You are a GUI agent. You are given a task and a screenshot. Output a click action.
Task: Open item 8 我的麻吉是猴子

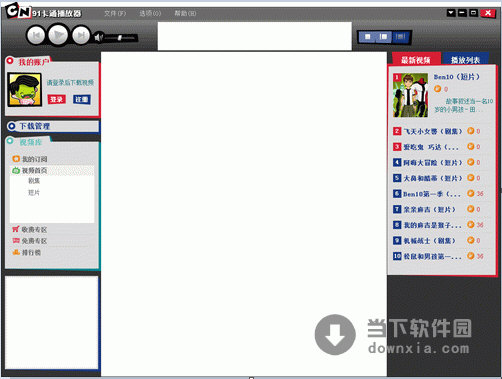433,225
